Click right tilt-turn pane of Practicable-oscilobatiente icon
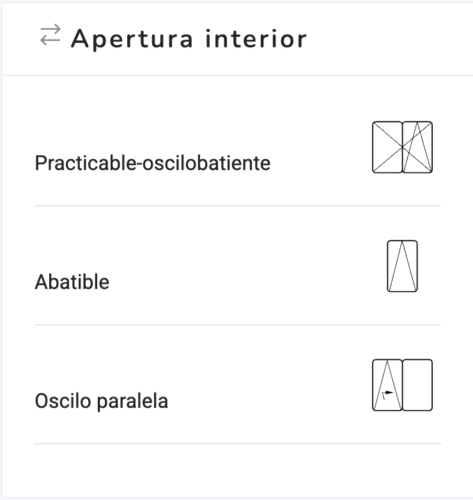Image resolution: width=473 pixels, height=500 pixels. coord(418,147)
